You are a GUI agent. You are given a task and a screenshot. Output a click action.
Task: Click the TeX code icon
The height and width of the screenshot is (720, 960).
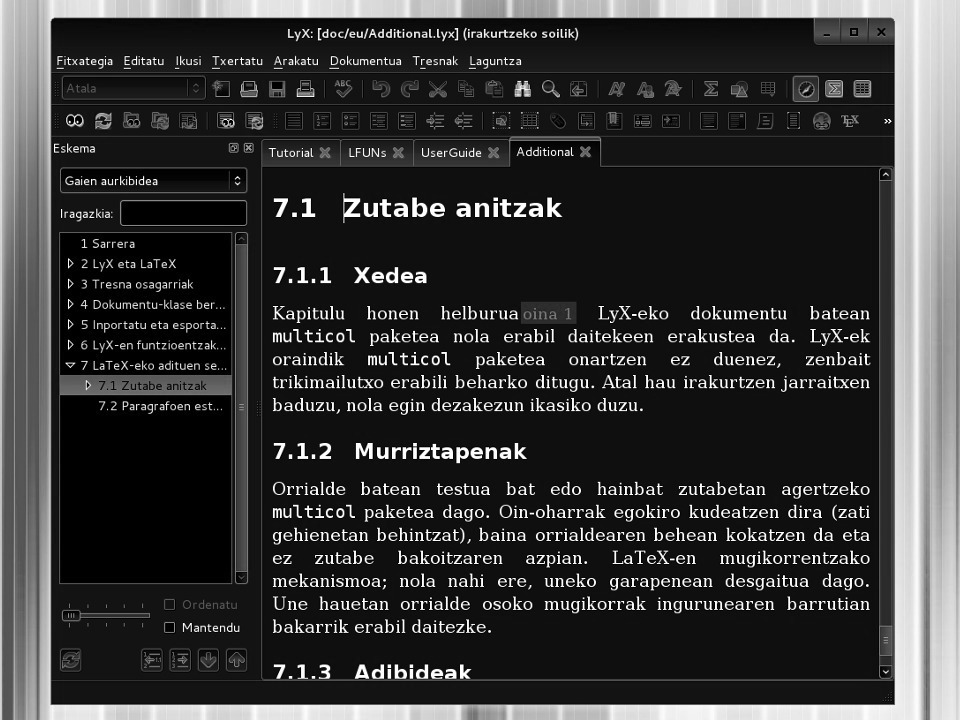(x=850, y=121)
